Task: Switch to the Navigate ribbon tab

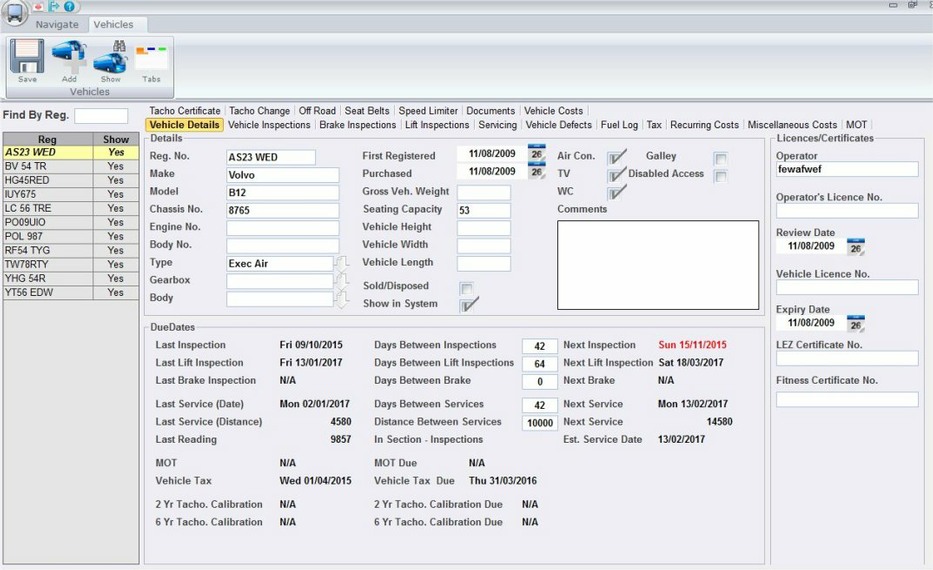Action: tap(57, 24)
